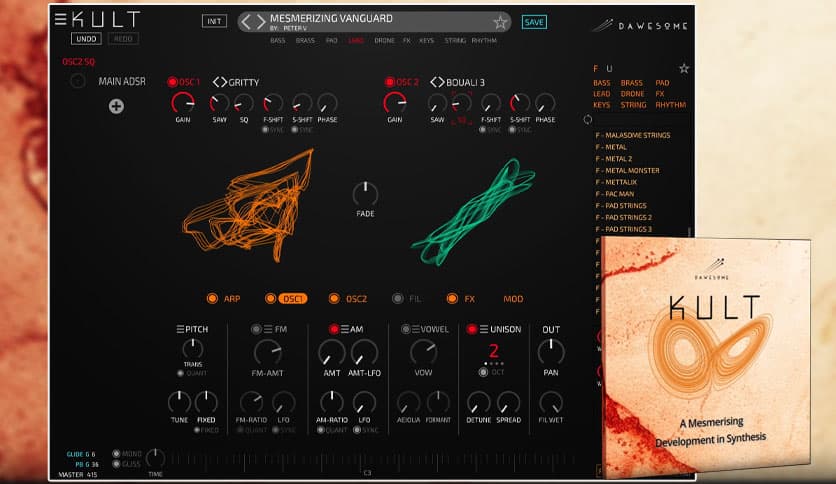Screen dimensions: 836x484
Task: Add an envelope with the plus icon
Action: (x=116, y=106)
